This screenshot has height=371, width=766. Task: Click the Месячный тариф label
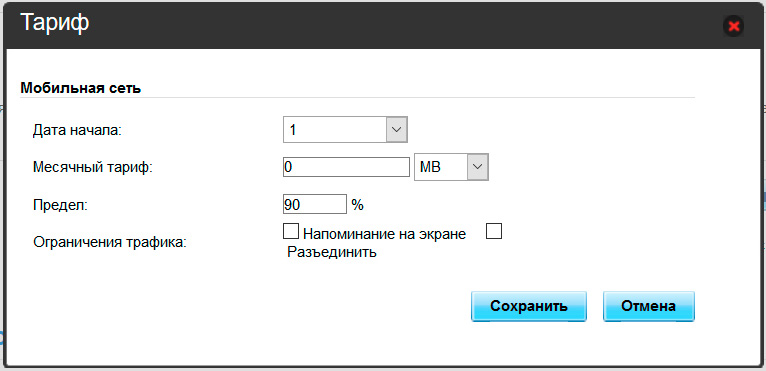point(93,168)
